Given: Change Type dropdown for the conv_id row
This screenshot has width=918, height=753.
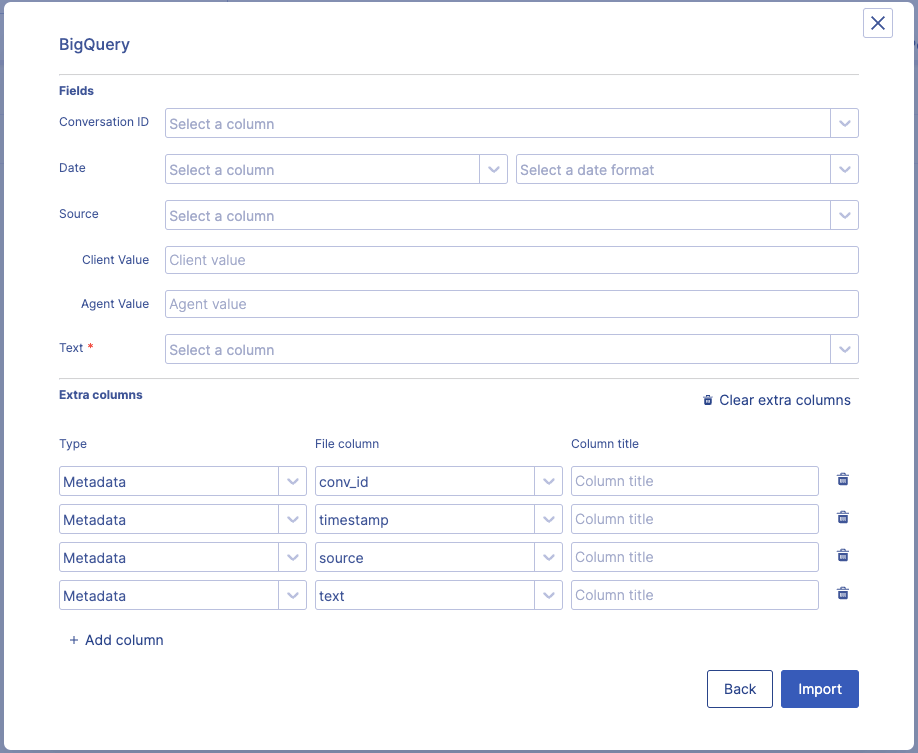Looking at the screenshot, I should 182,482.
